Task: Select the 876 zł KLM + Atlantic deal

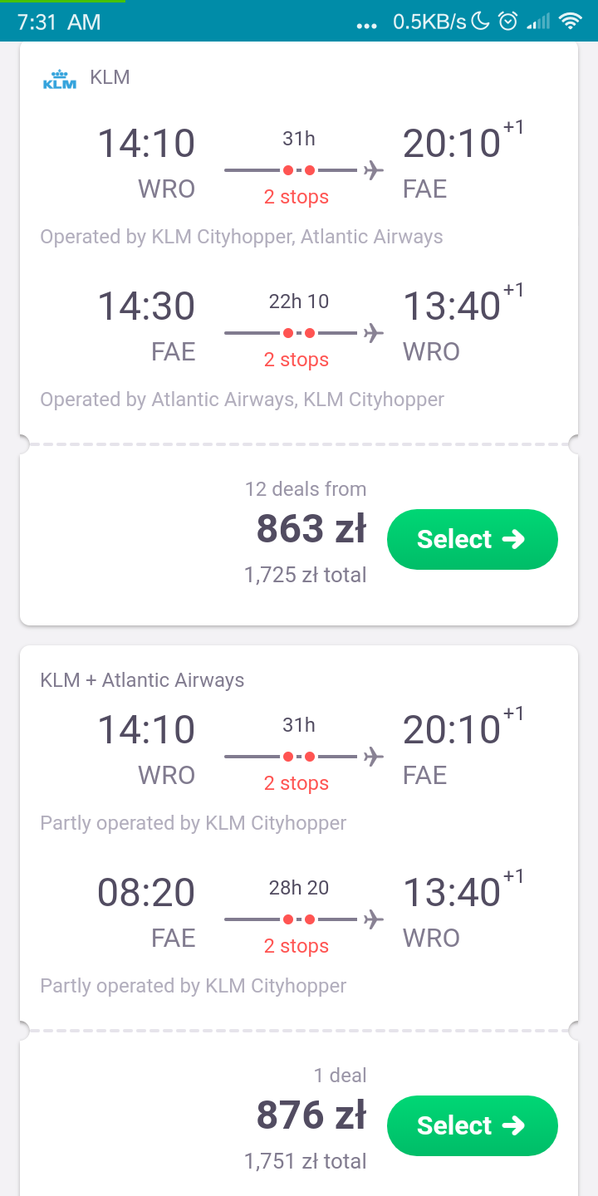Action: coord(472,1125)
